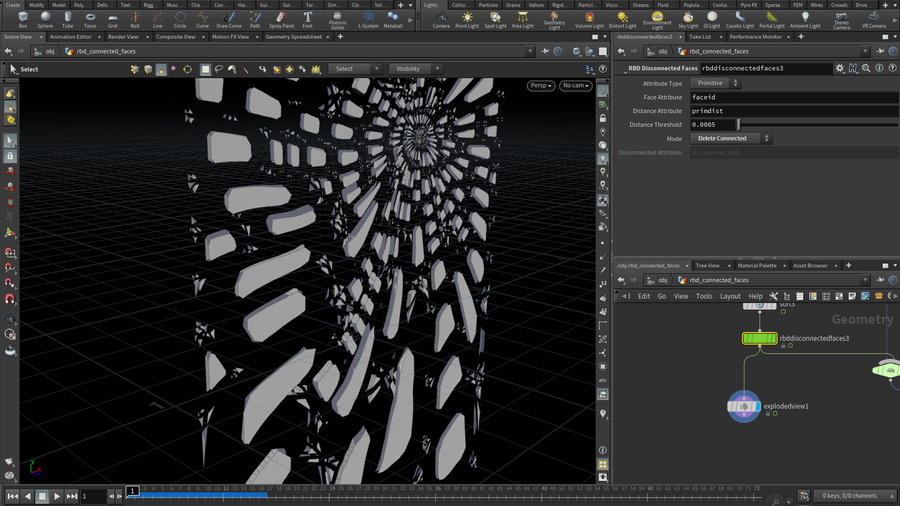Create an Environment Light from the shelf

point(657,18)
